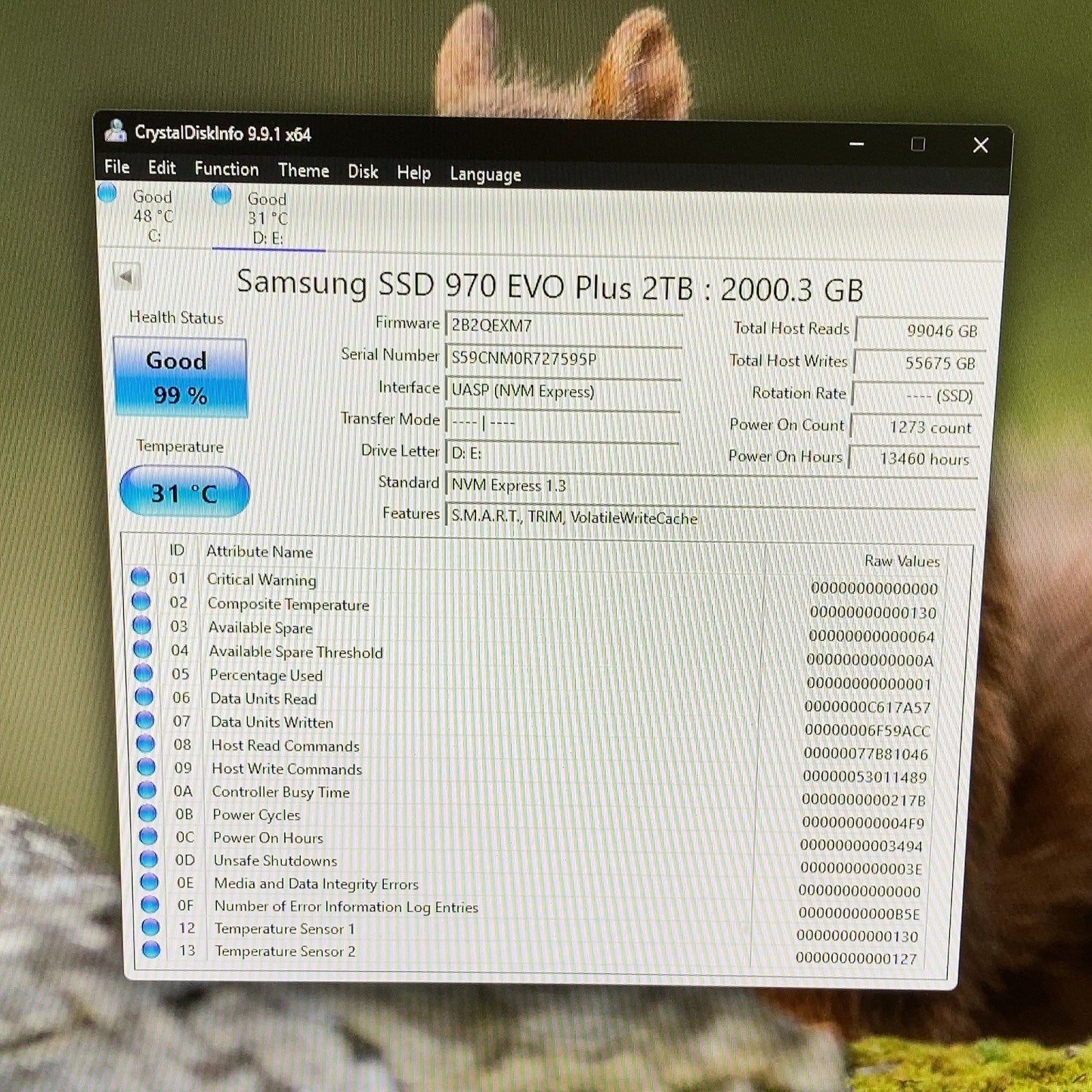Screen dimensions: 1092x1092
Task: Click the status orb for Number of Error Information Log Entries
Action: click(x=150, y=905)
